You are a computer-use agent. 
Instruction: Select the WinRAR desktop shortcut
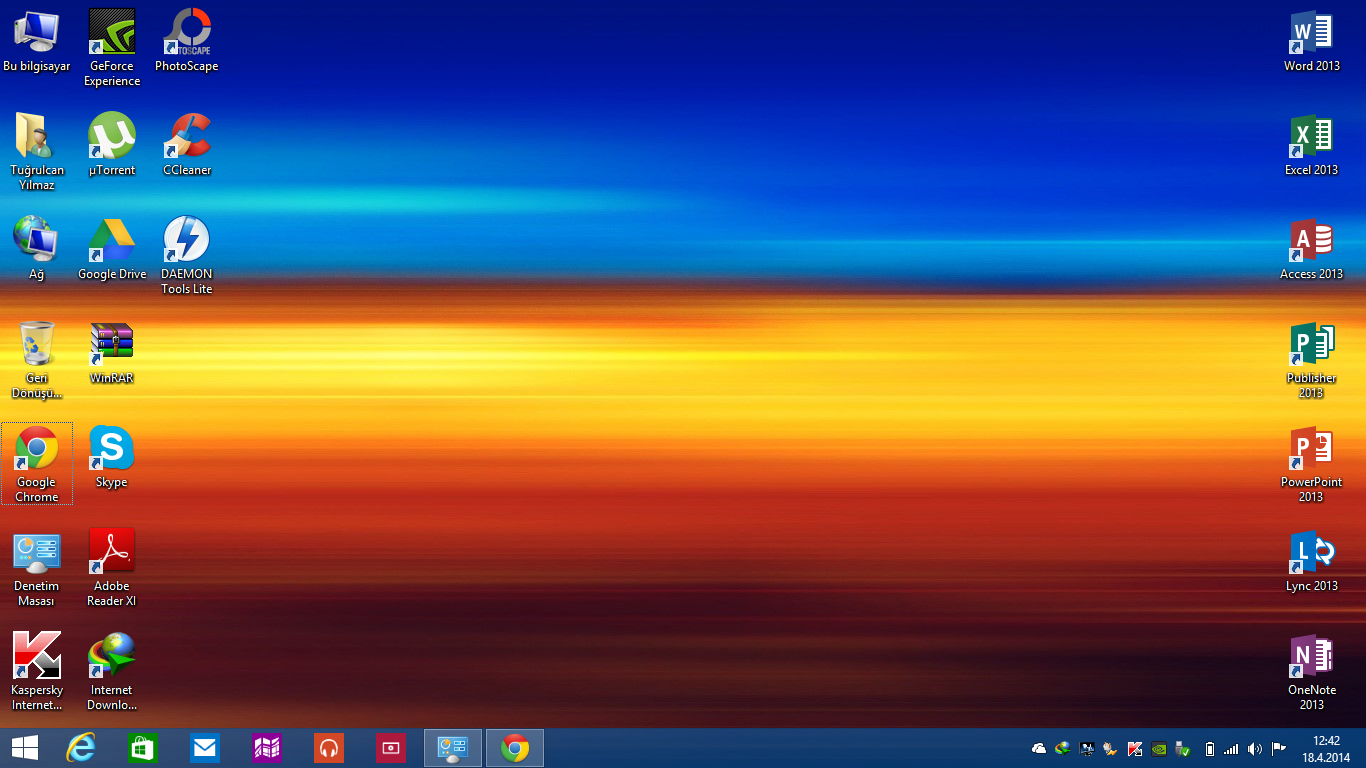pos(111,353)
